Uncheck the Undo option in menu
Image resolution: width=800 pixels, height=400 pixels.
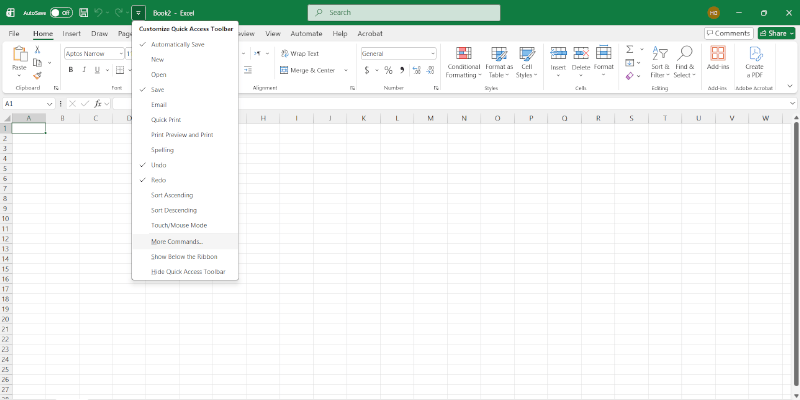pyautogui.click(x=159, y=165)
